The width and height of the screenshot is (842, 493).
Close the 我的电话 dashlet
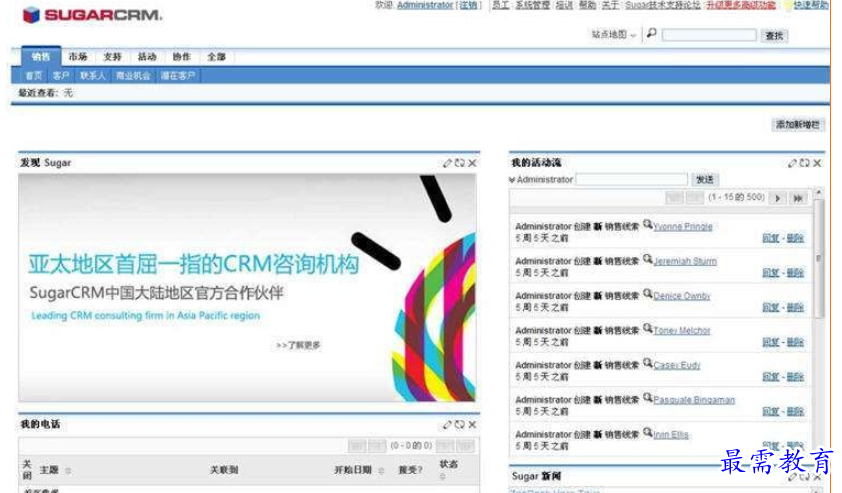(x=472, y=424)
